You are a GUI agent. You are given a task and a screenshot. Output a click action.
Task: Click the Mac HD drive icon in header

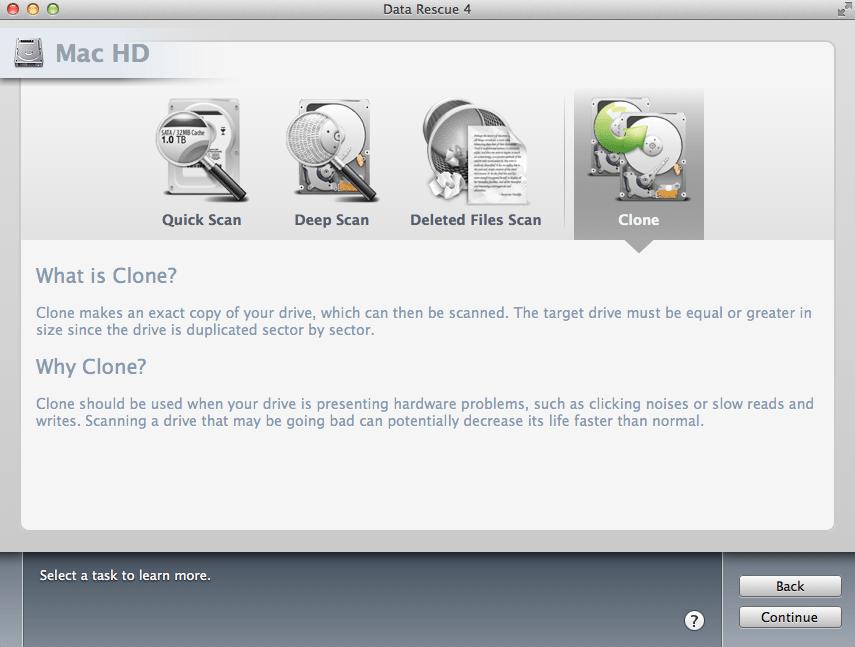click(x=28, y=52)
